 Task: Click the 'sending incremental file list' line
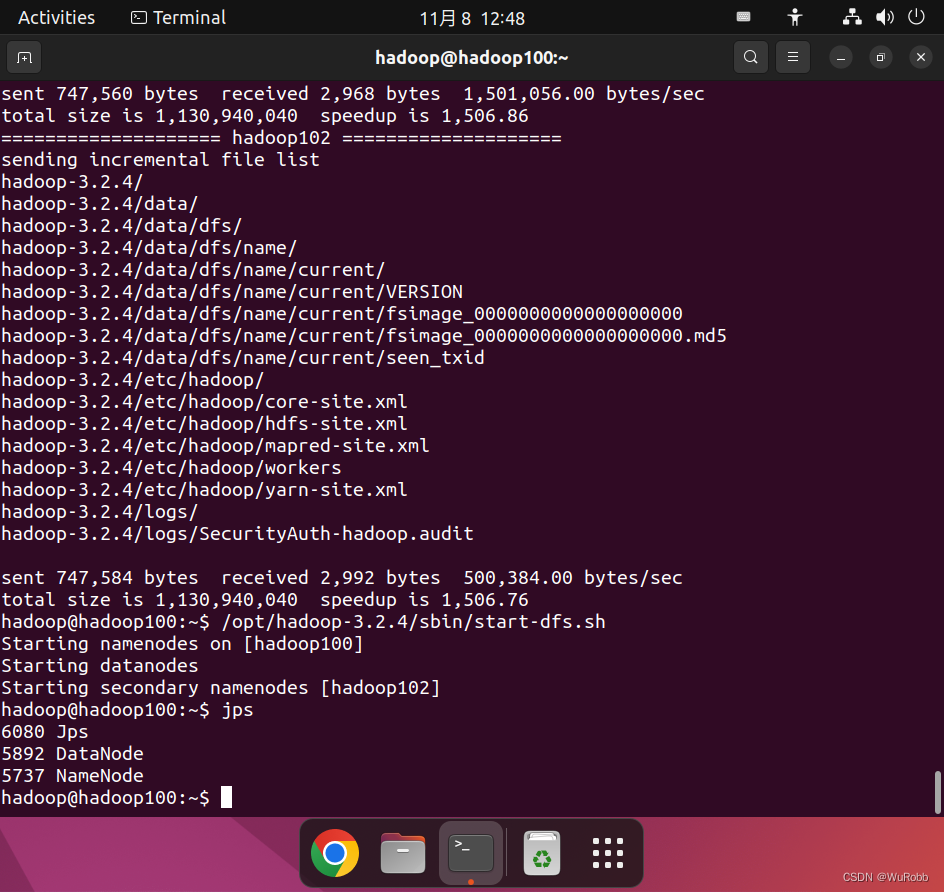coord(160,160)
